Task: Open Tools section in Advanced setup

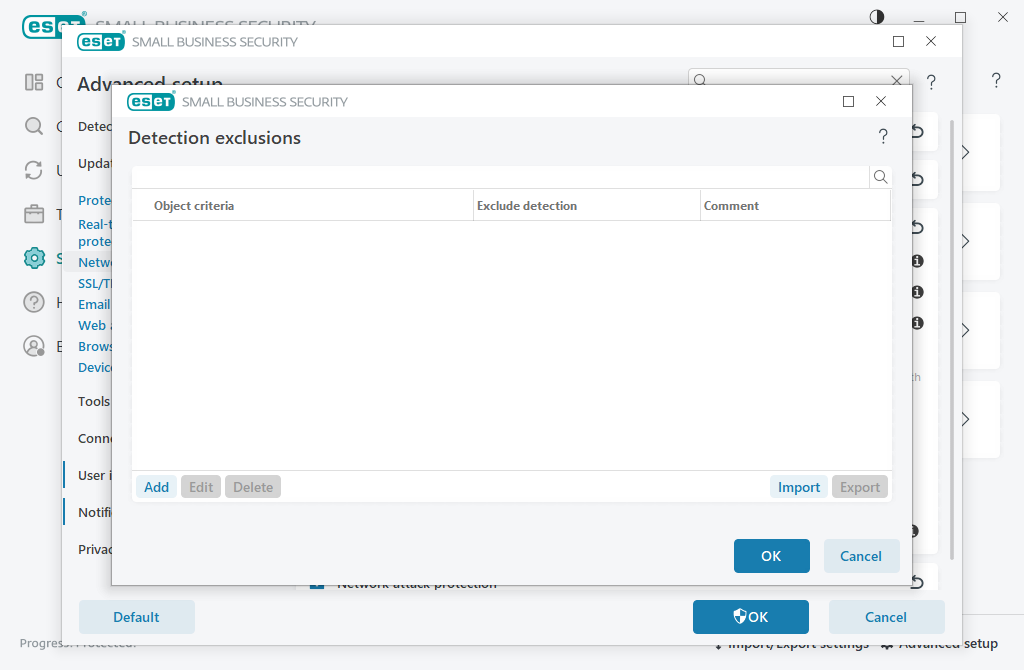Action: tap(94, 402)
